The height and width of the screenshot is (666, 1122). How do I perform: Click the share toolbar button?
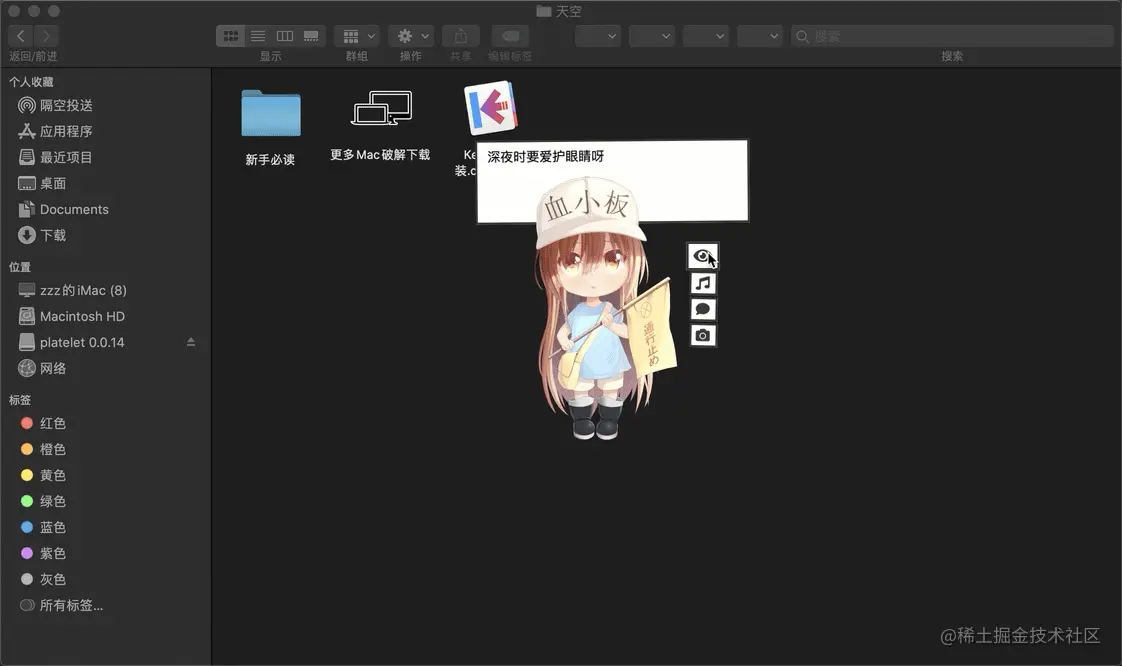[x=461, y=36]
